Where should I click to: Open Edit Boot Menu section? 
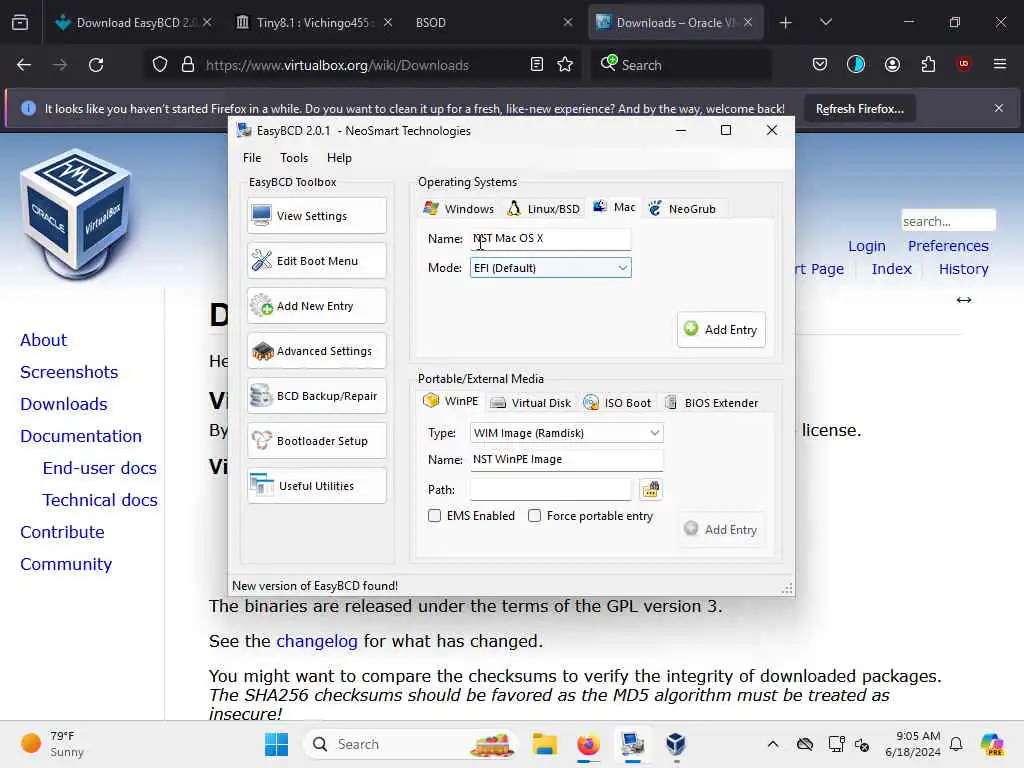pyautogui.click(x=317, y=261)
